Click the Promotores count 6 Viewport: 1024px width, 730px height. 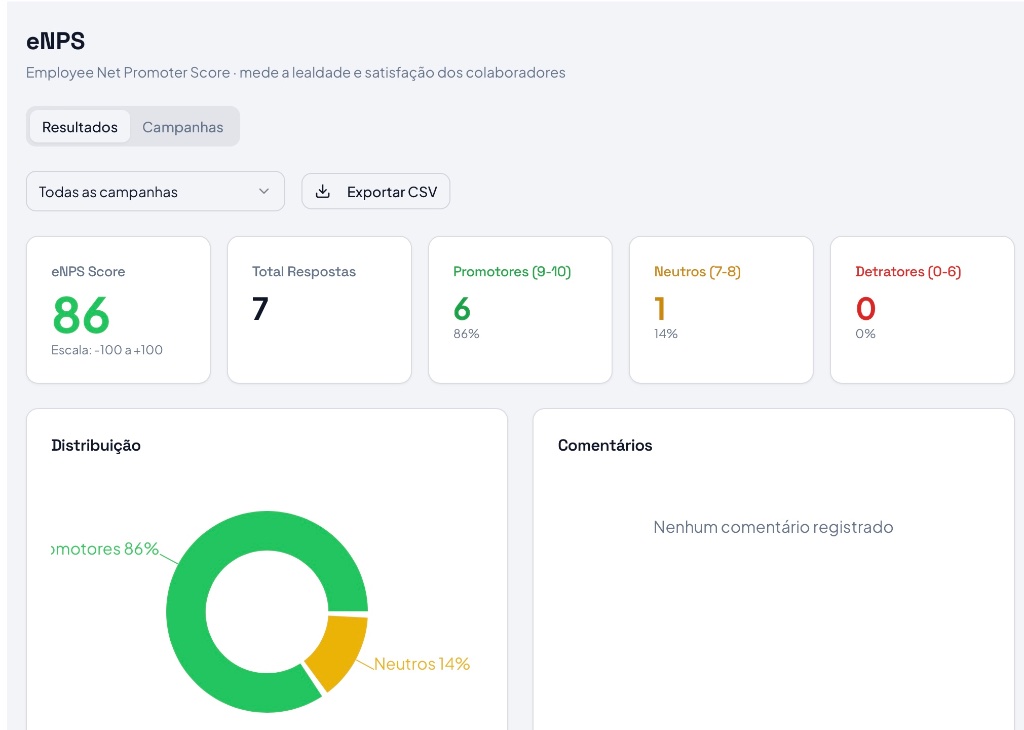(462, 308)
